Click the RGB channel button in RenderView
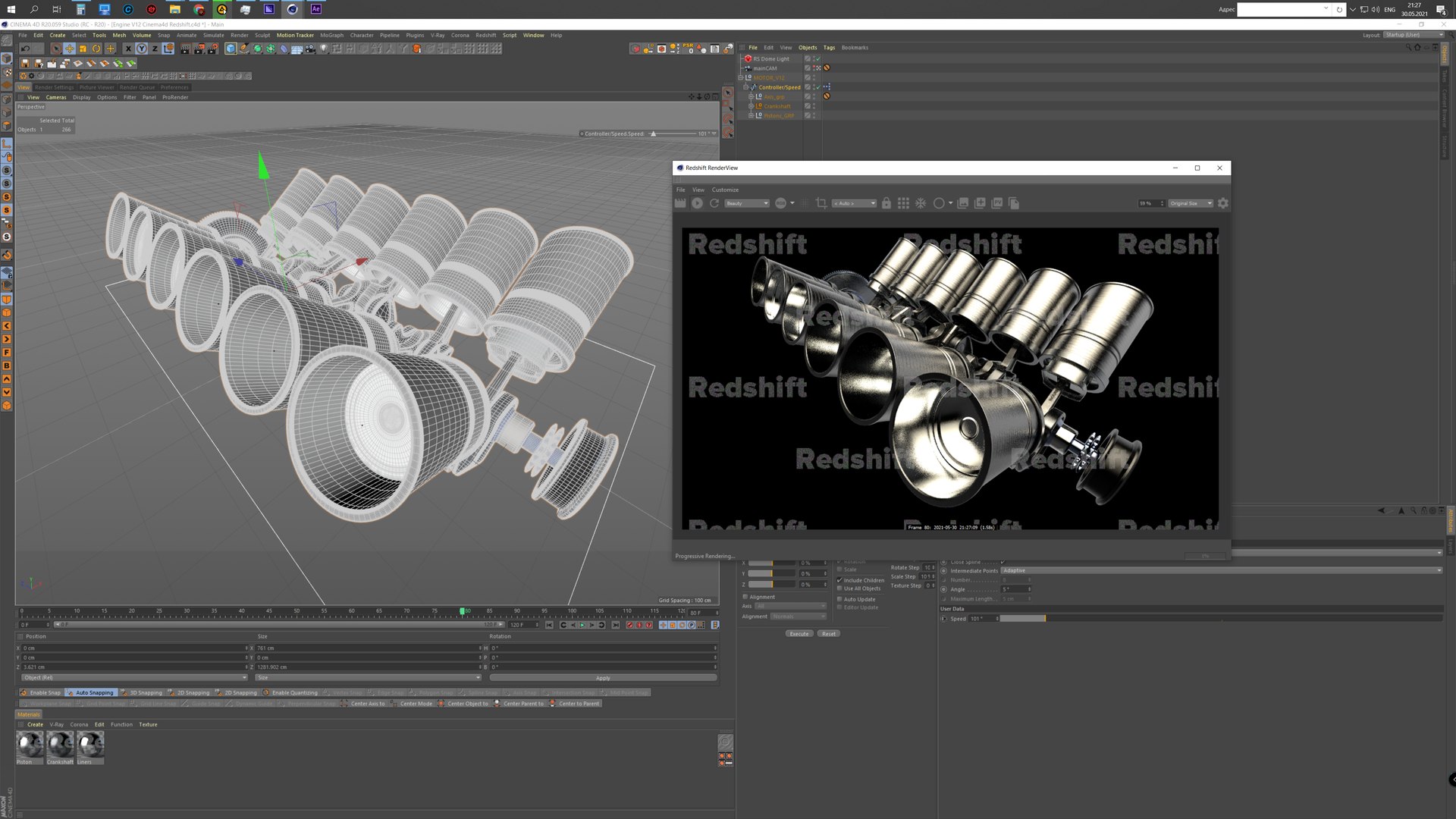This screenshot has height=819, width=1456. click(780, 203)
